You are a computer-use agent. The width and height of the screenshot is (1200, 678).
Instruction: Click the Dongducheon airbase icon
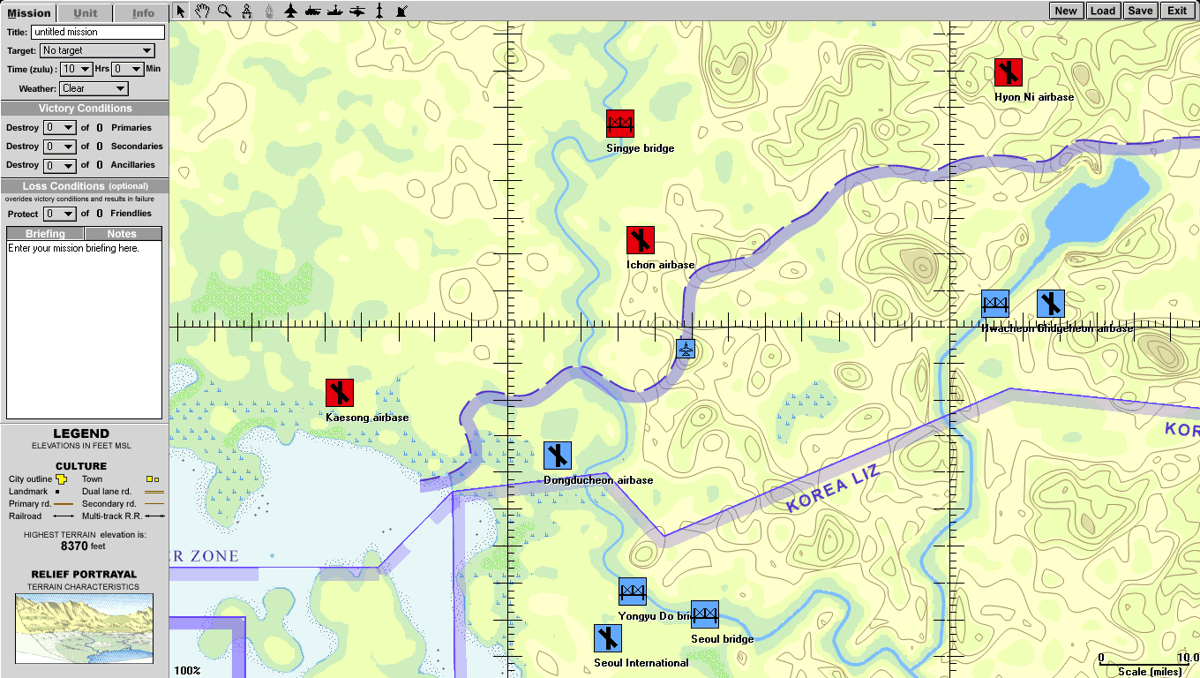point(558,456)
